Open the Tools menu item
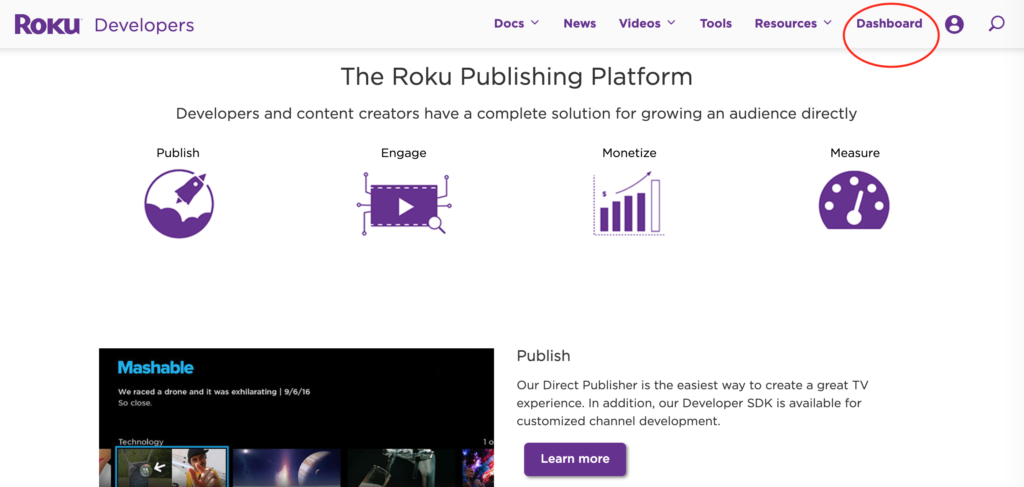This screenshot has width=1024, height=487. click(715, 24)
